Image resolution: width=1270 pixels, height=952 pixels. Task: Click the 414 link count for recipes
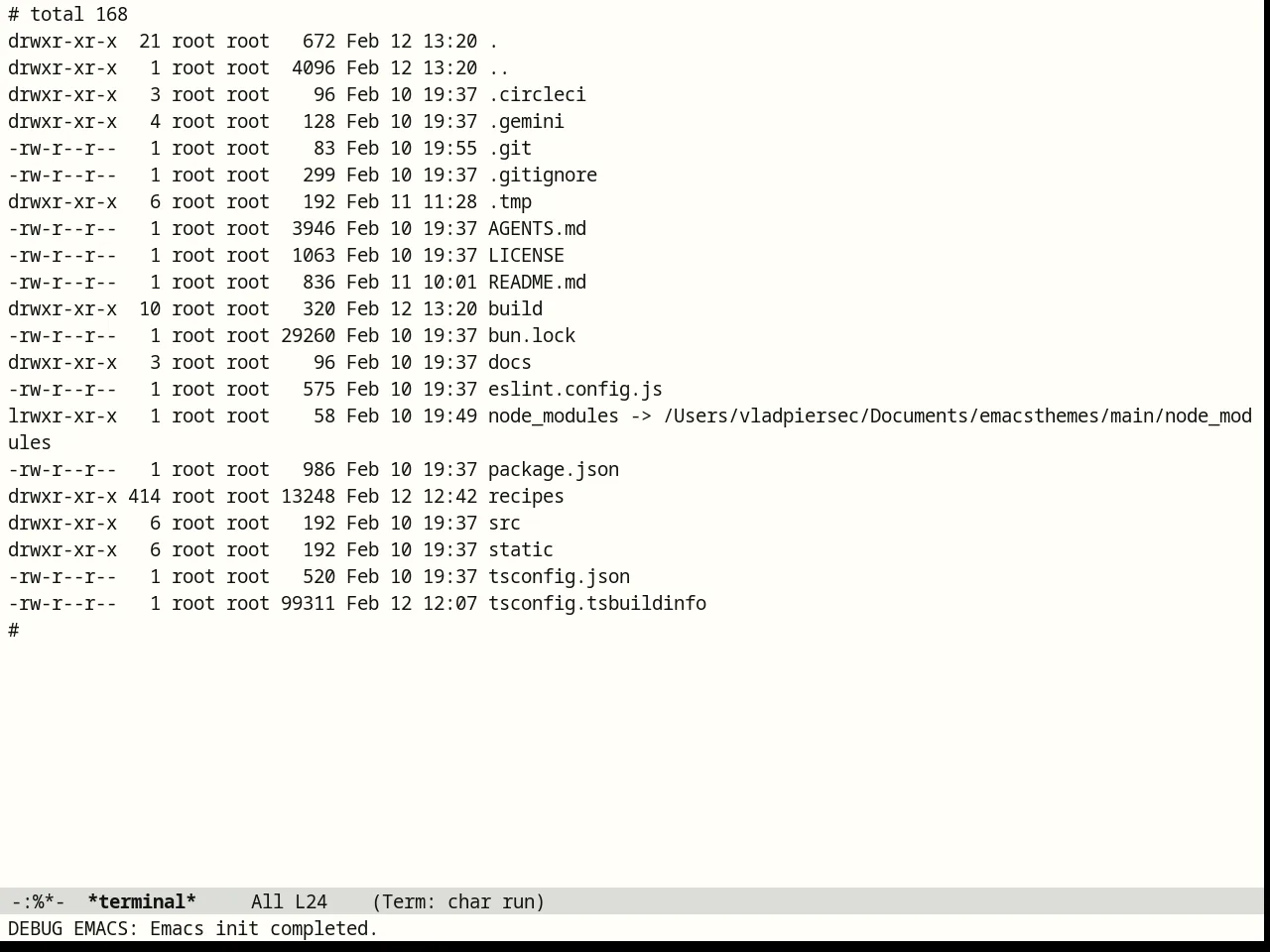(x=144, y=496)
